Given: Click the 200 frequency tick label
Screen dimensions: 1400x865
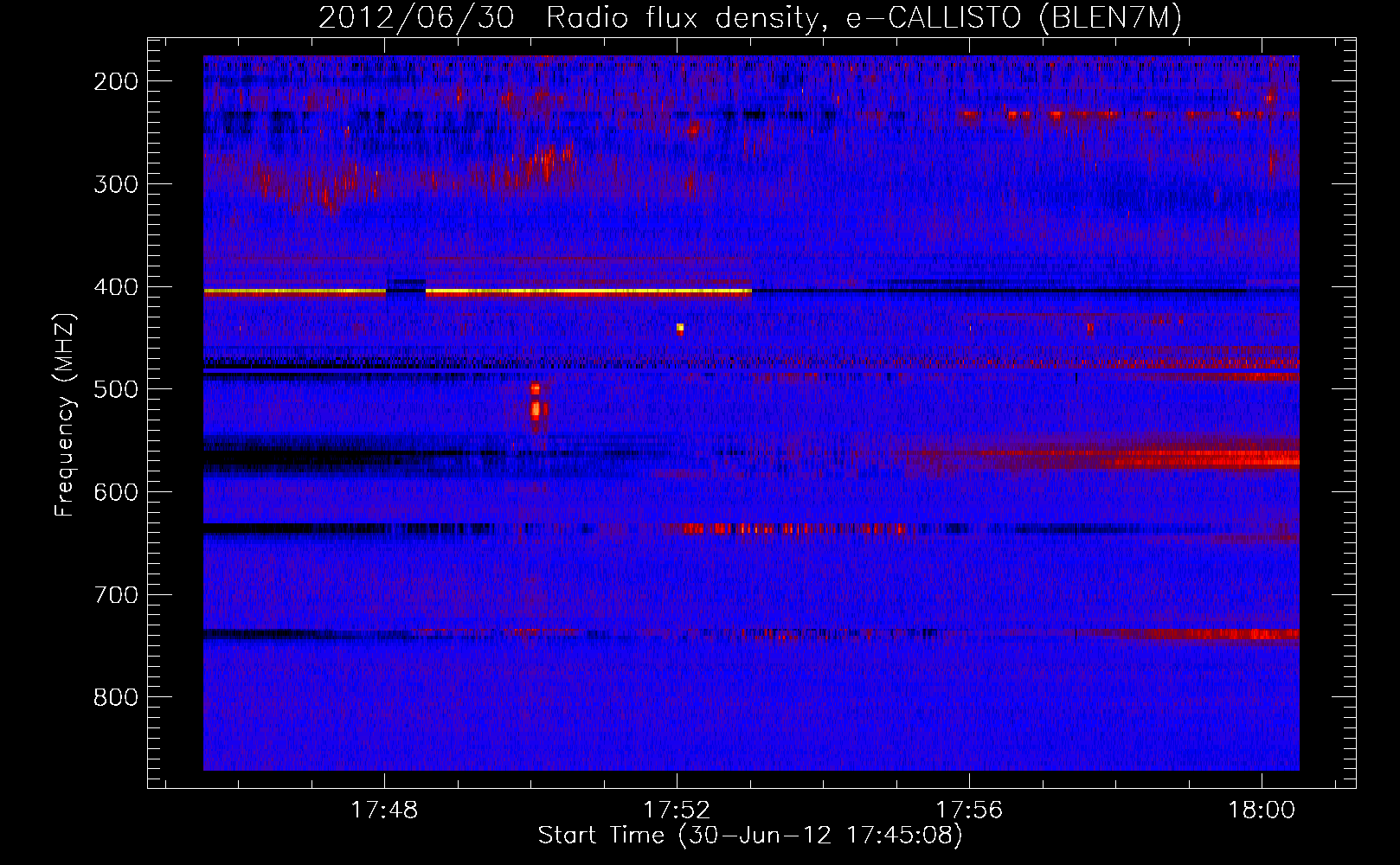Looking at the screenshot, I should click(x=116, y=81).
